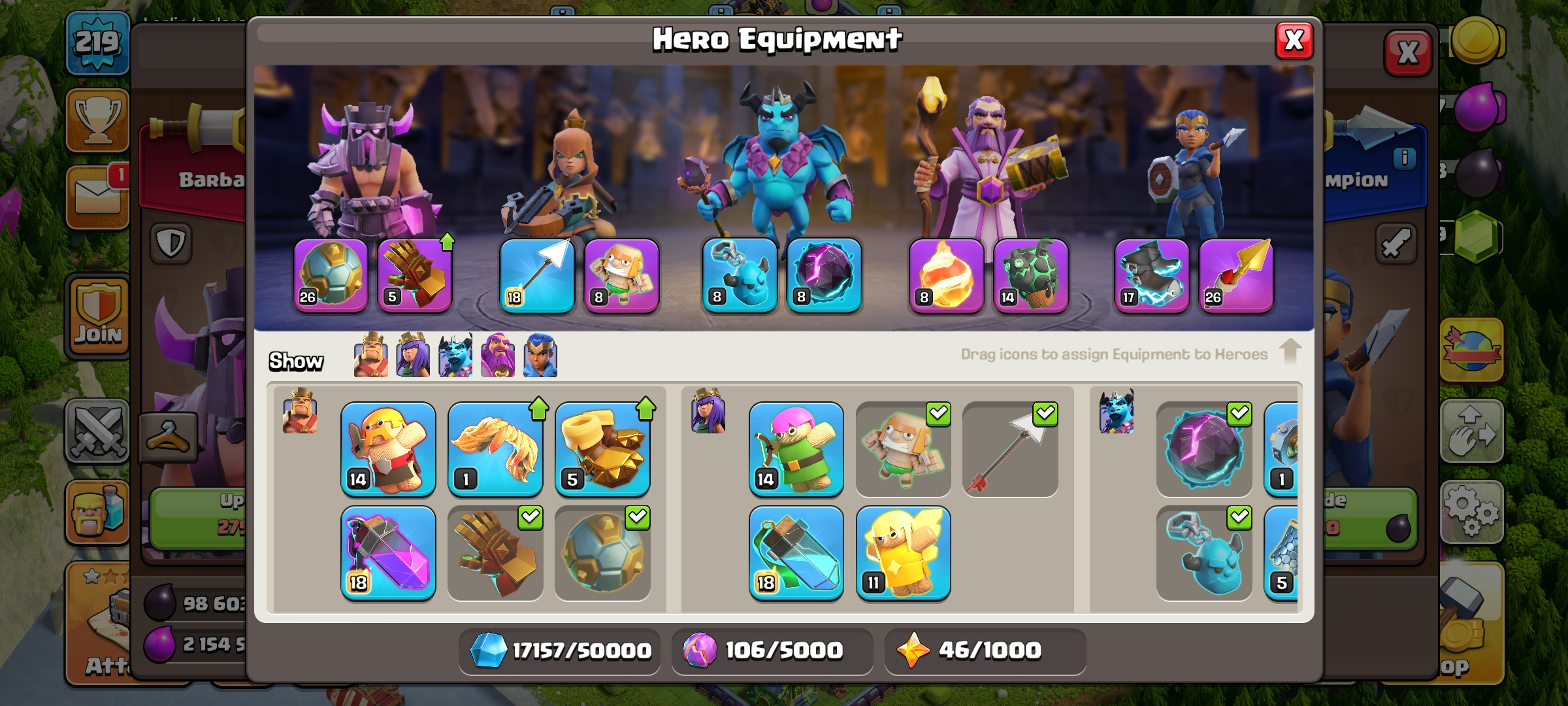Open the equipped Fireball slot level 8
Viewport: 1568px width, 706px height.
click(x=946, y=275)
